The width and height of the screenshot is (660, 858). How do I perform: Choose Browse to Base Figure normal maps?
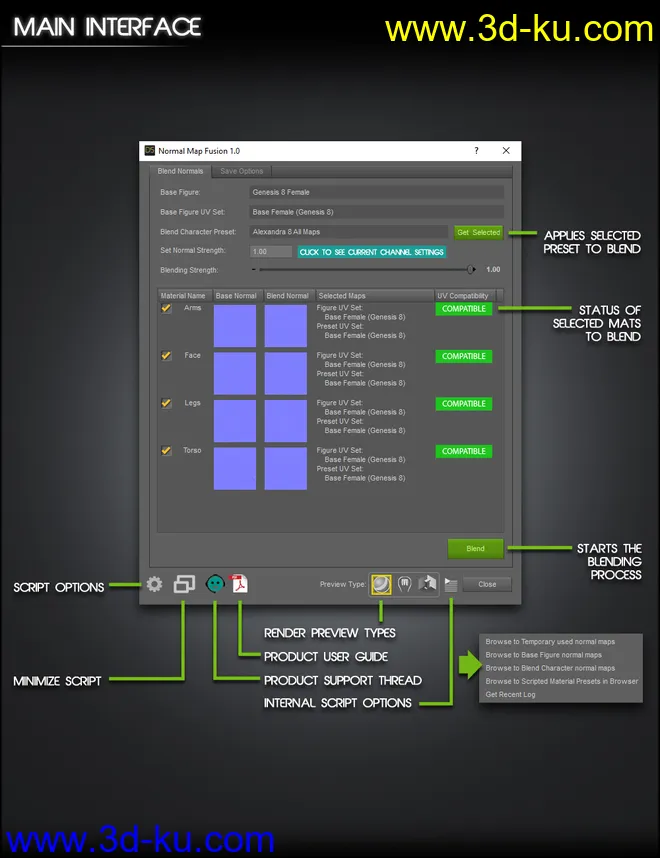click(543, 655)
